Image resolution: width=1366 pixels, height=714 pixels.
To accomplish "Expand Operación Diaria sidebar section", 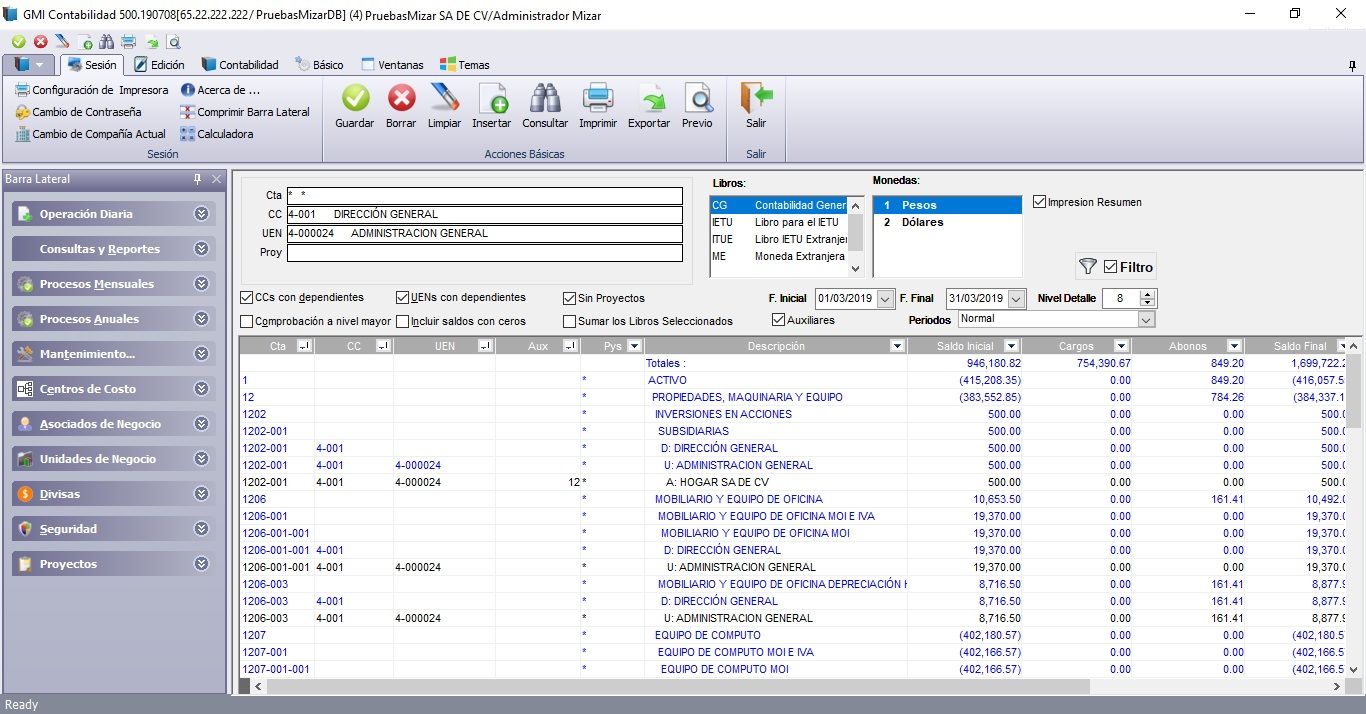I will [201, 214].
